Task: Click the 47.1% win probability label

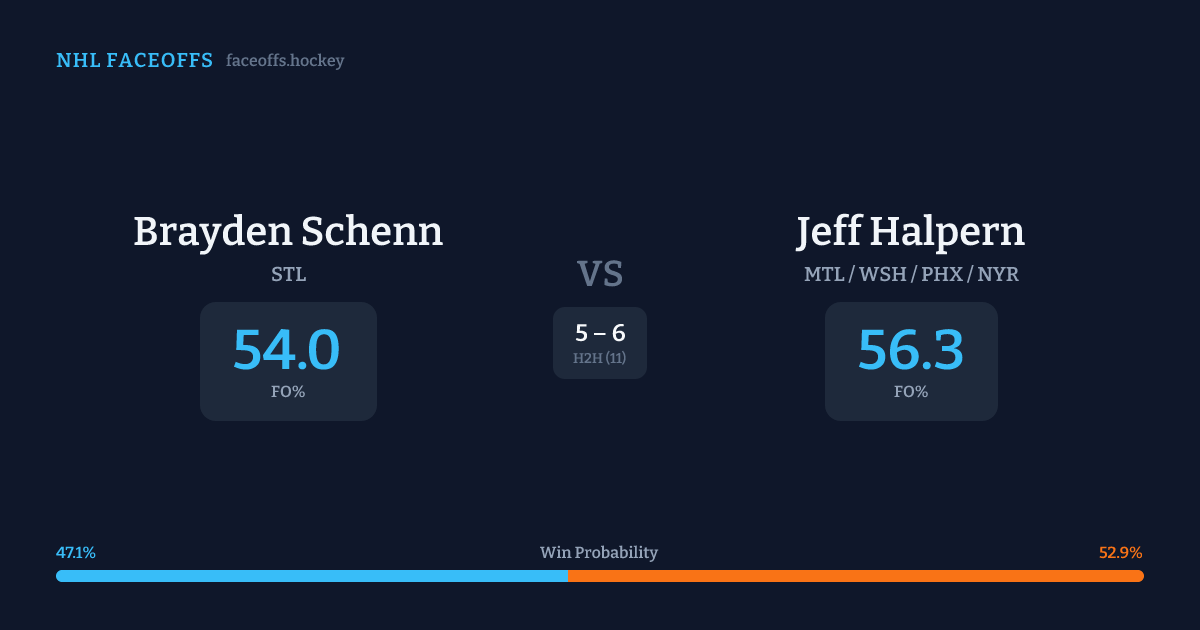Action: click(x=76, y=553)
